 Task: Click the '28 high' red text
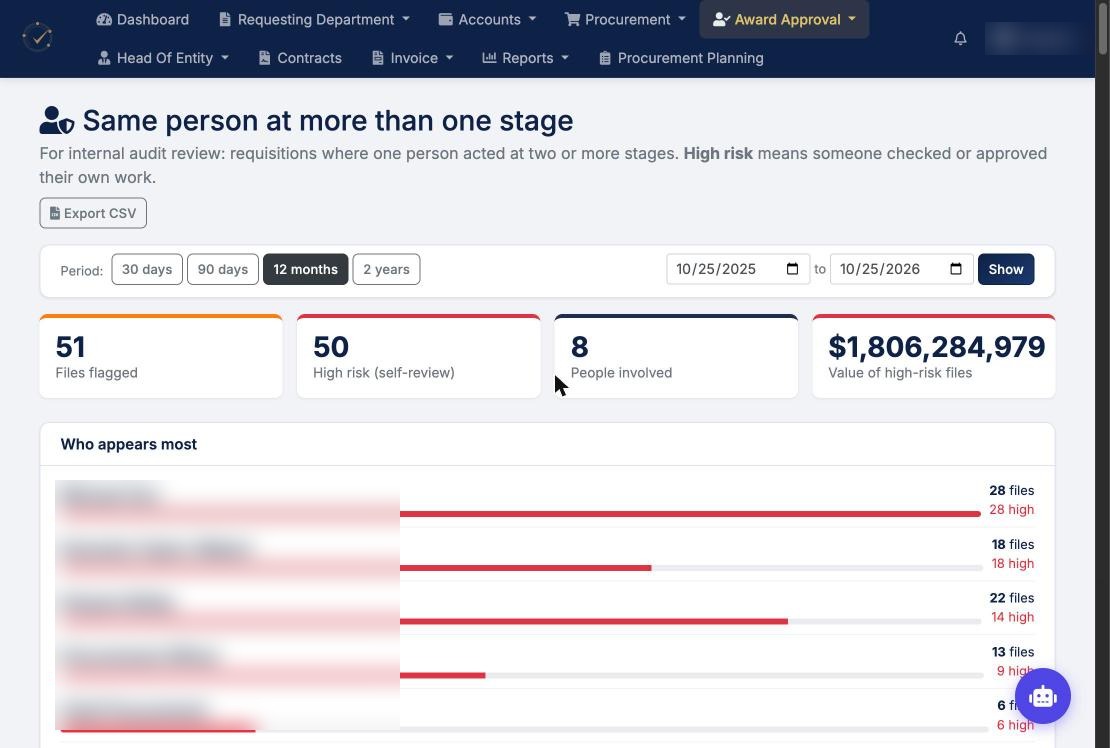[1012, 510]
